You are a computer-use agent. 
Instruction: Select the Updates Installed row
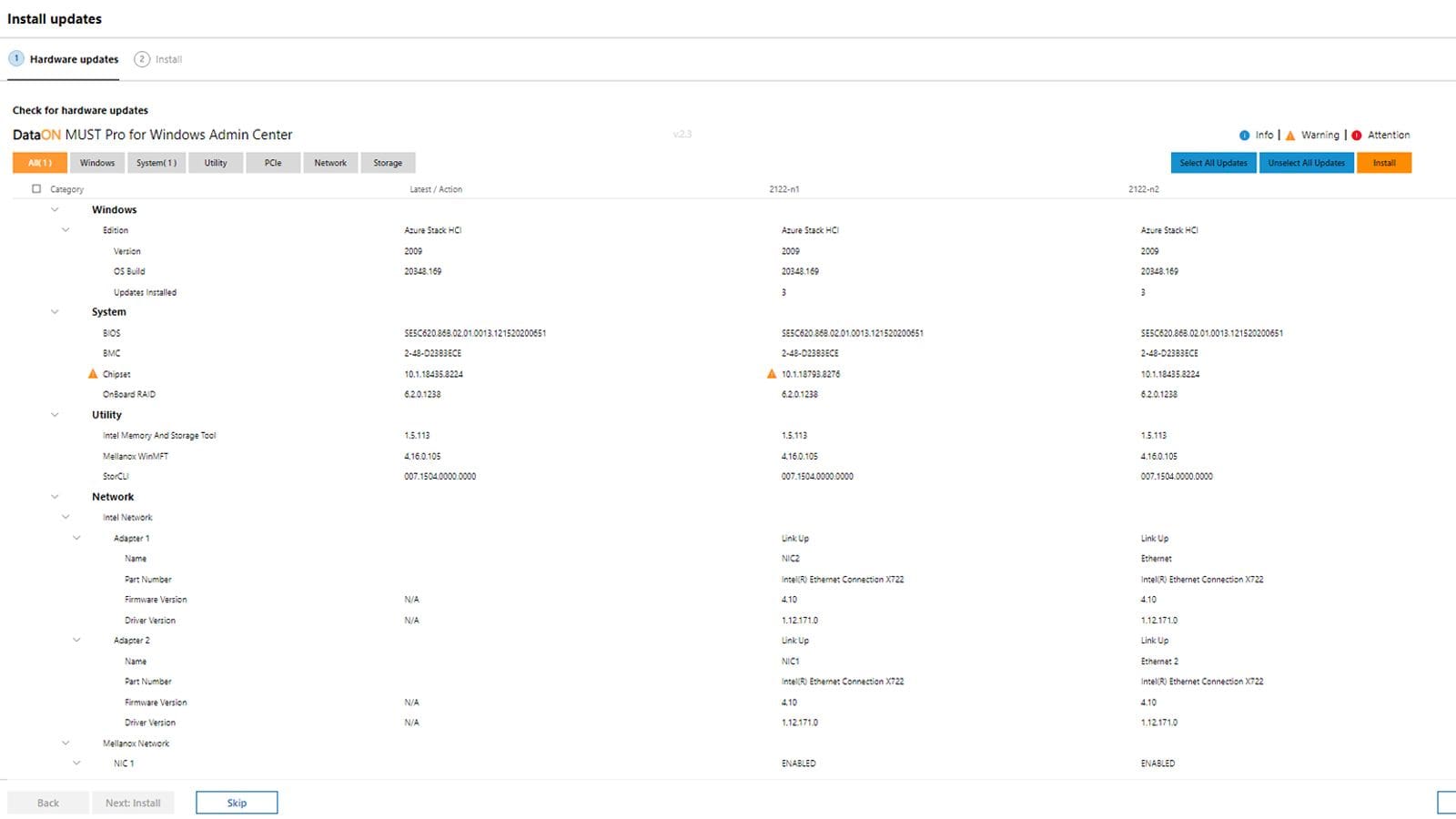[x=145, y=292]
